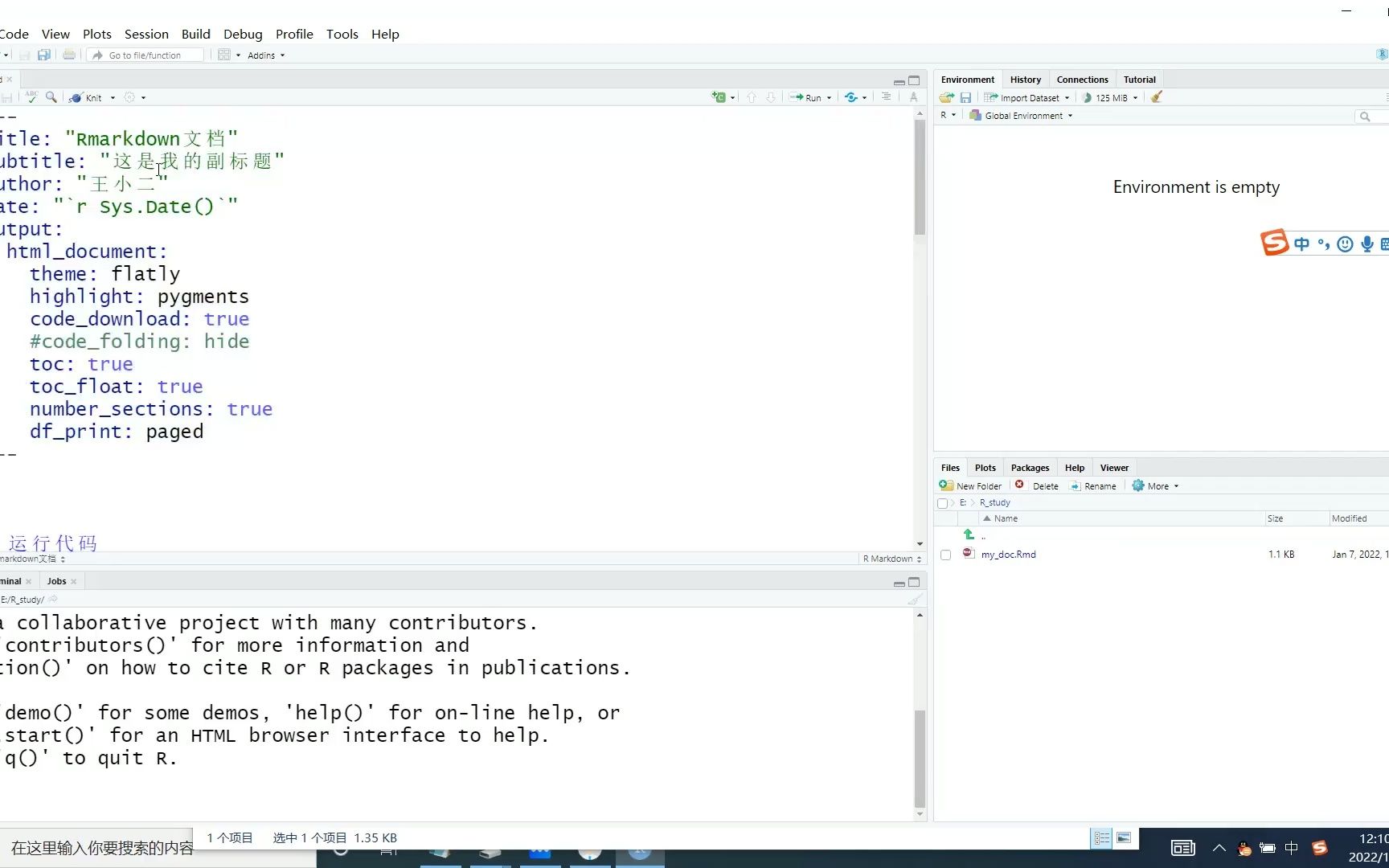Screen dimensions: 1389x868
Task: Click the Go to file/function field
Action: point(145,55)
